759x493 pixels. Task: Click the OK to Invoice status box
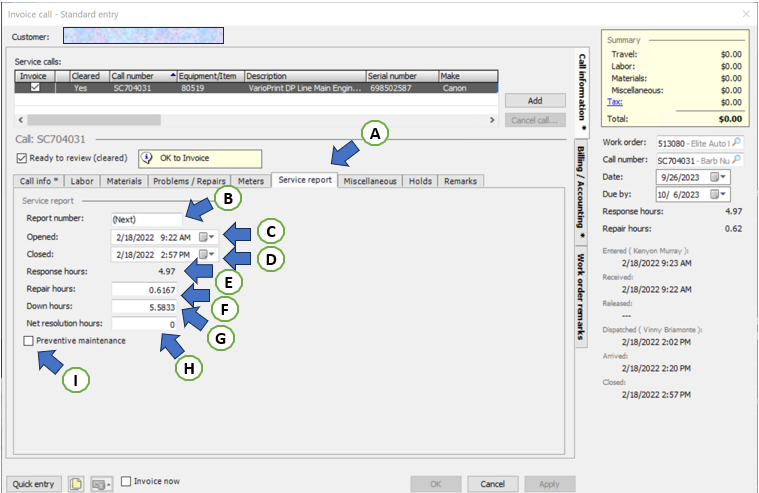click(200, 158)
